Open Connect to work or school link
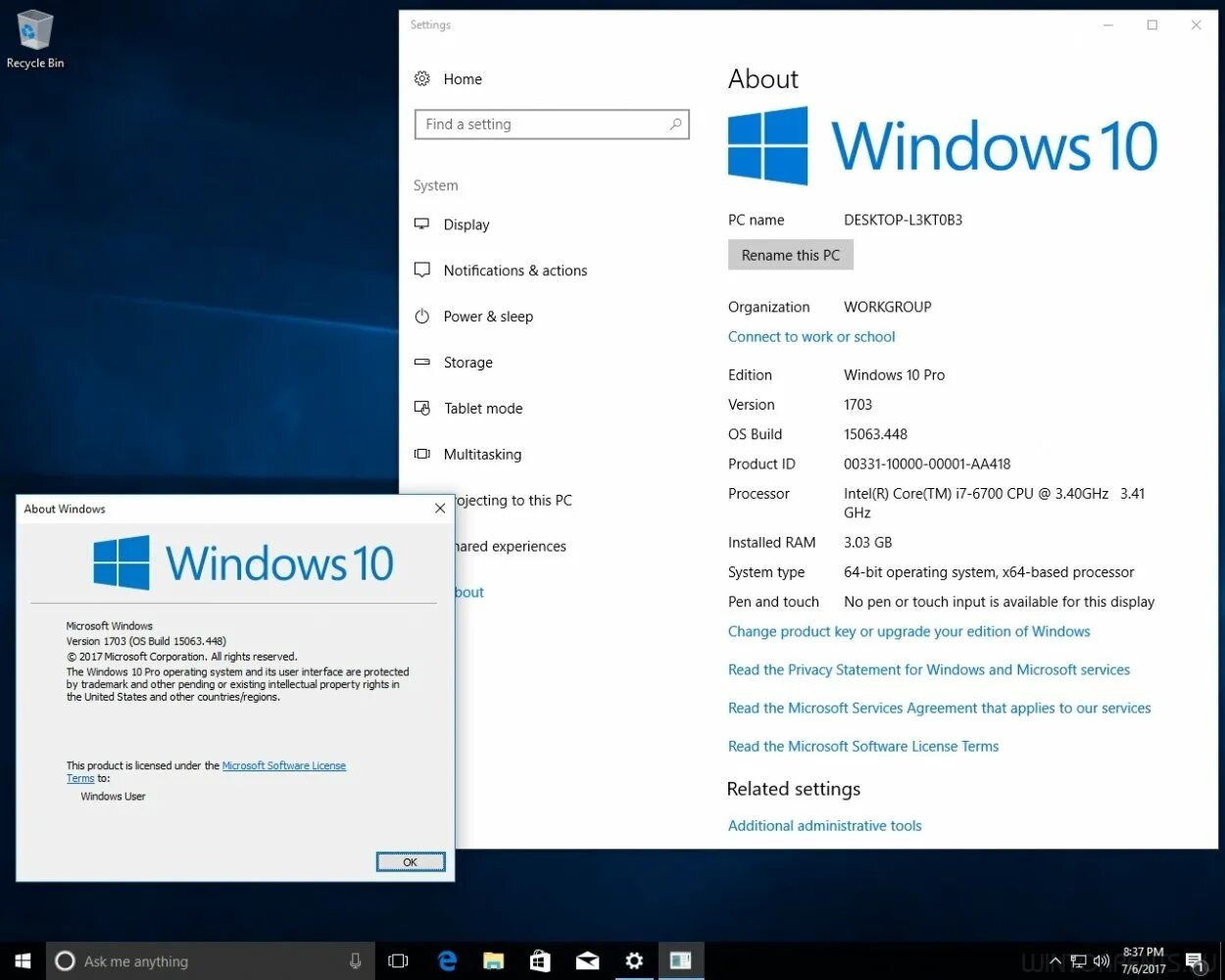This screenshot has width=1225, height=980. click(x=811, y=336)
